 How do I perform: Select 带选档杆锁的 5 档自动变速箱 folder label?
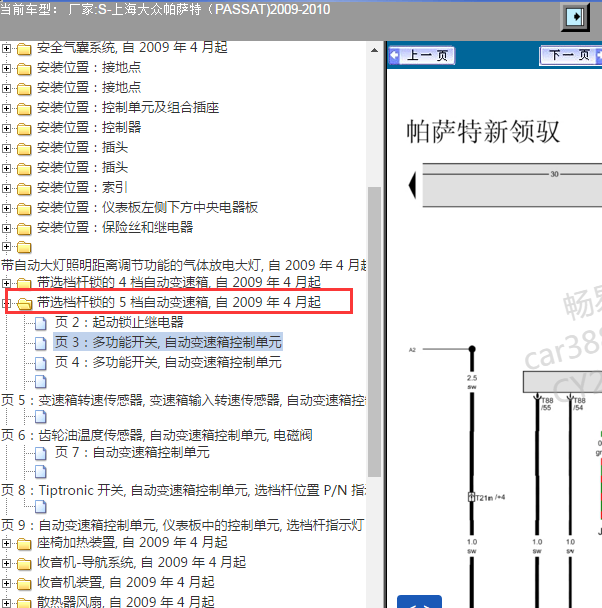point(179,302)
